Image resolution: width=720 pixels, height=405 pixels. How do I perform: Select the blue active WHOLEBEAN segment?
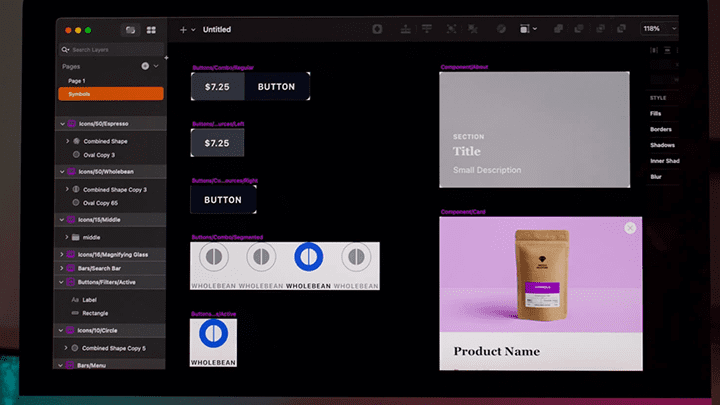coord(308,265)
